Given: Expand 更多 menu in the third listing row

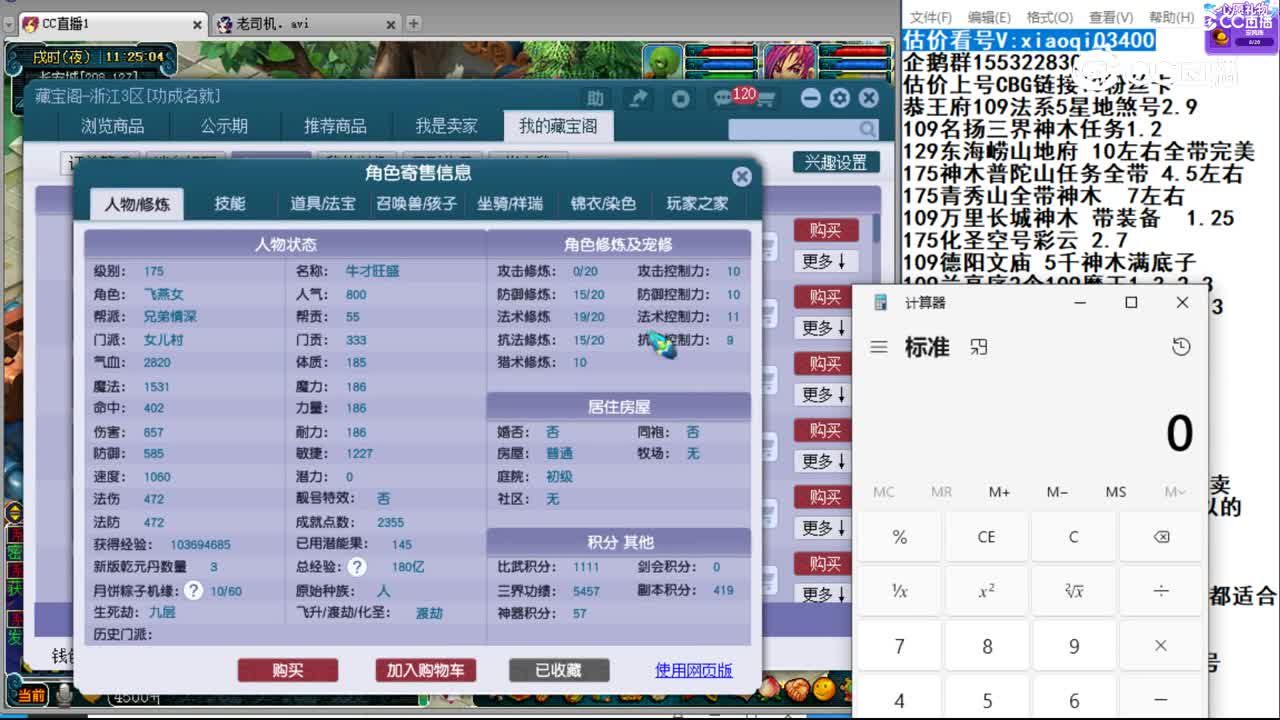Looking at the screenshot, I should tap(824, 395).
